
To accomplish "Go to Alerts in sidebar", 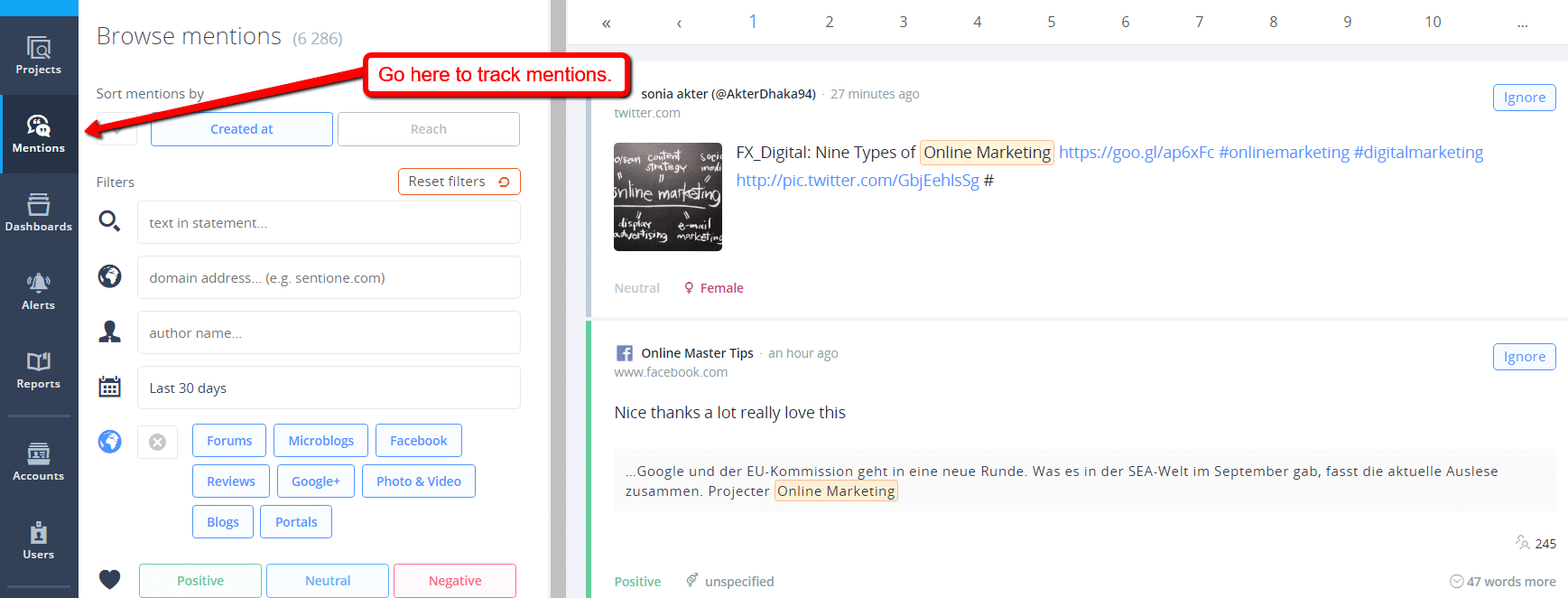I will click(38, 291).
